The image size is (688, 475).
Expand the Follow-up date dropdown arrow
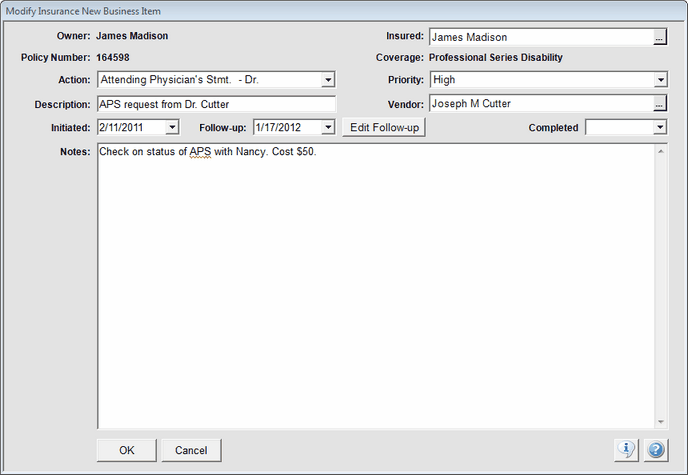pyautogui.click(x=327, y=127)
